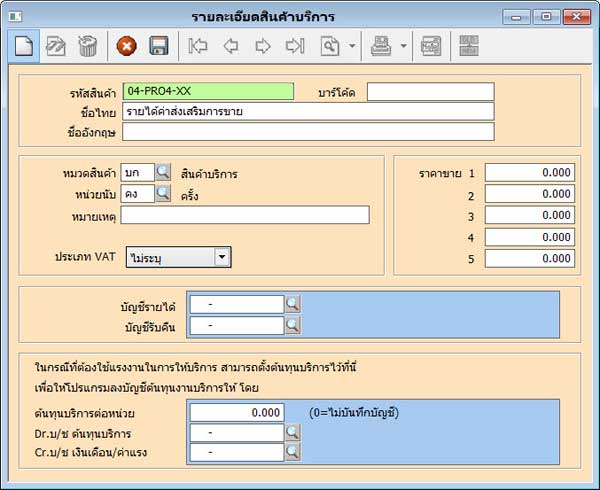Minimize the รายละเอียดสินค้าบริการ window
The height and width of the screenshot is (490, 600).
(516, 17)
